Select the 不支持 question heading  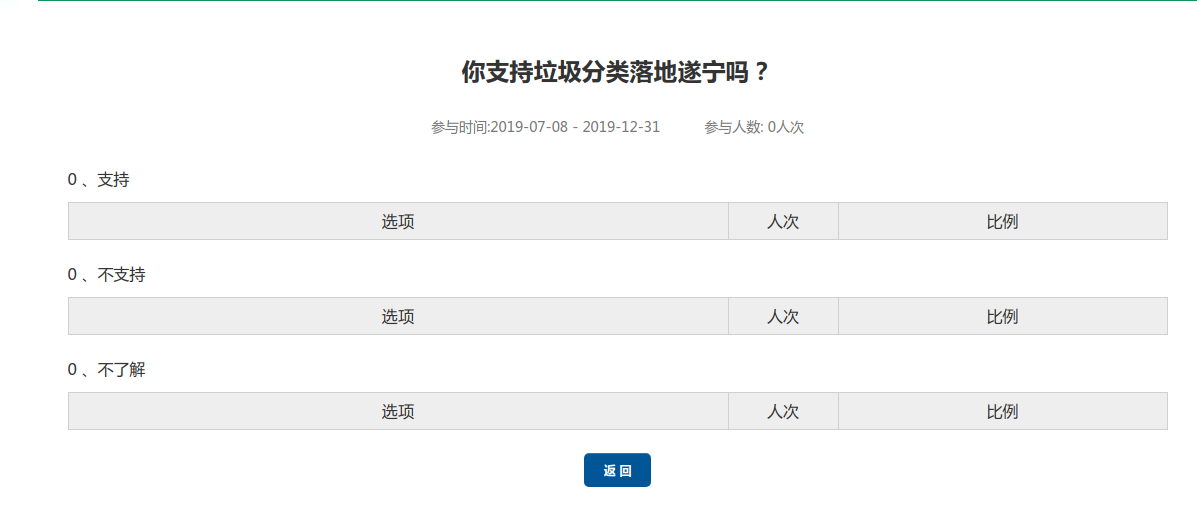point(121,275)
